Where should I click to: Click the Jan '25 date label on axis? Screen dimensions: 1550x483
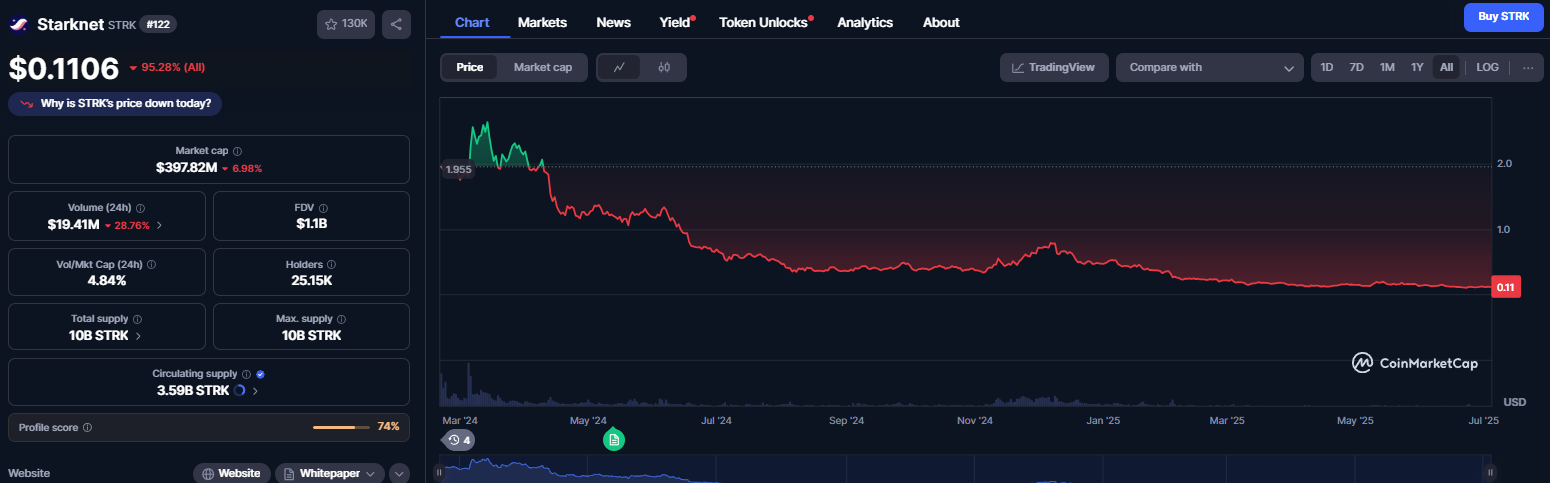pos(1104,421)
